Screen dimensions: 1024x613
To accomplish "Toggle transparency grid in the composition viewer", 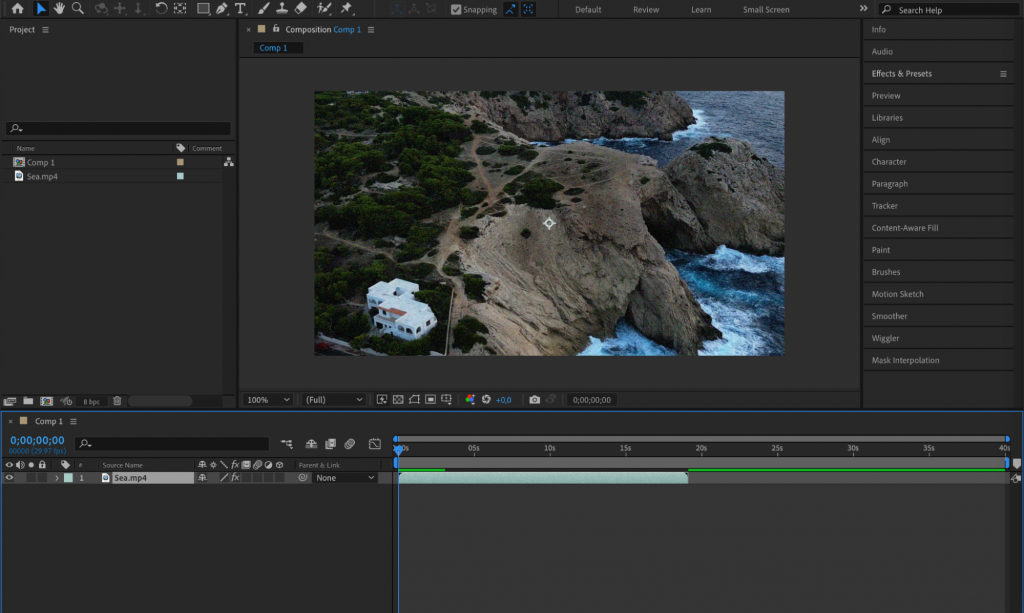I will coord(398,400).
